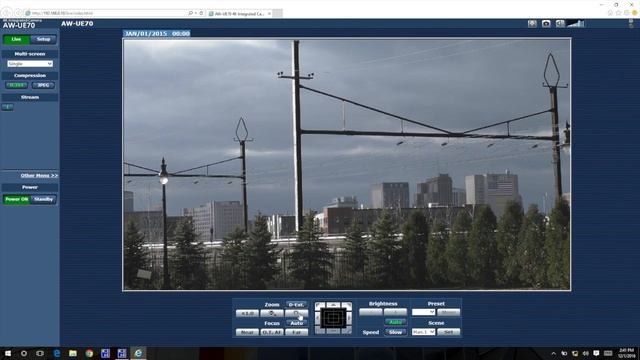Viewport: 640px width, 360px height.
Task: Tilt camera up with the up arrow
Action: (333, 305)
